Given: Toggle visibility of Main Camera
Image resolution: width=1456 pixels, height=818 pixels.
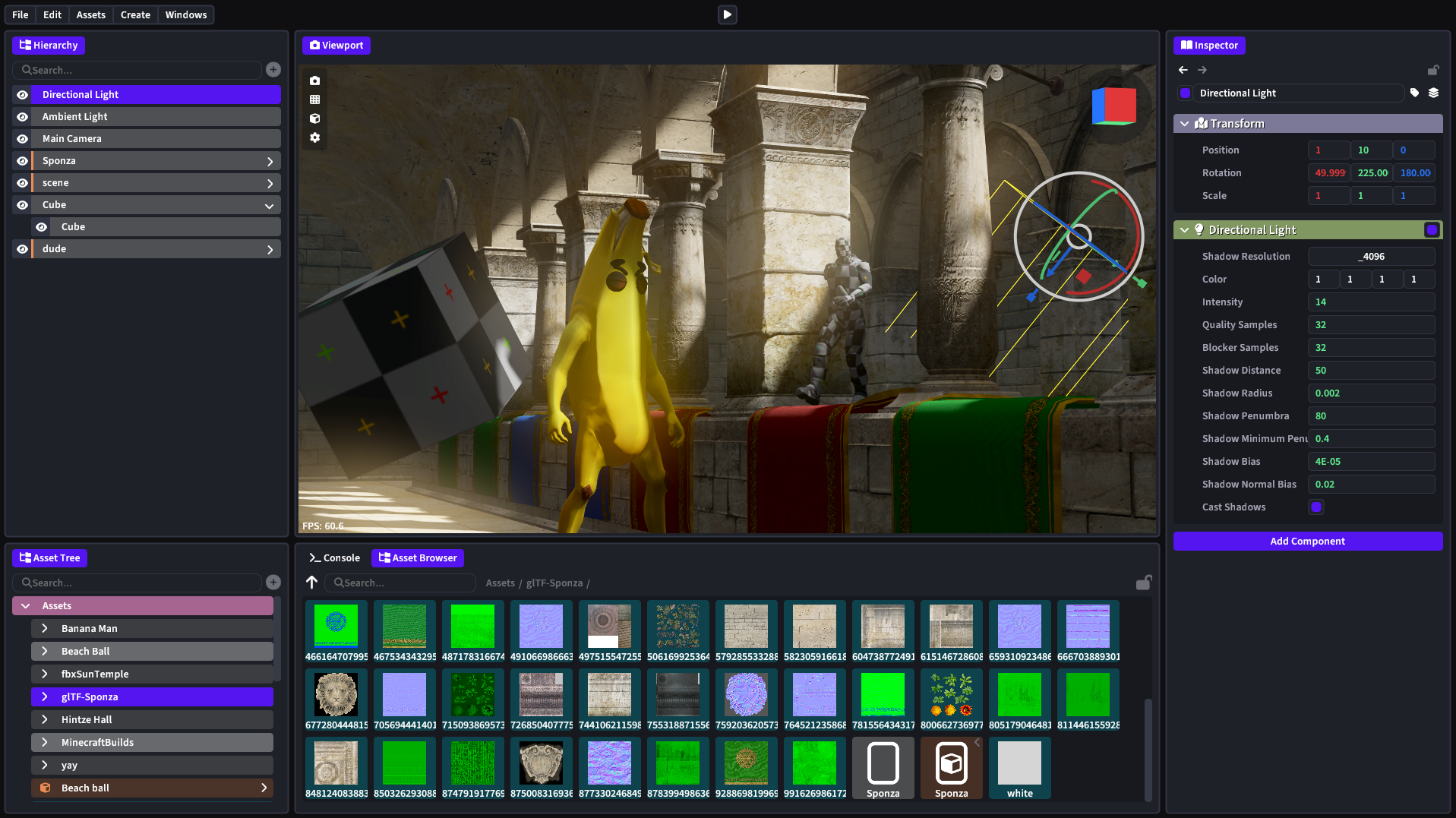Looking at the screenshot, I should point(23,139).
